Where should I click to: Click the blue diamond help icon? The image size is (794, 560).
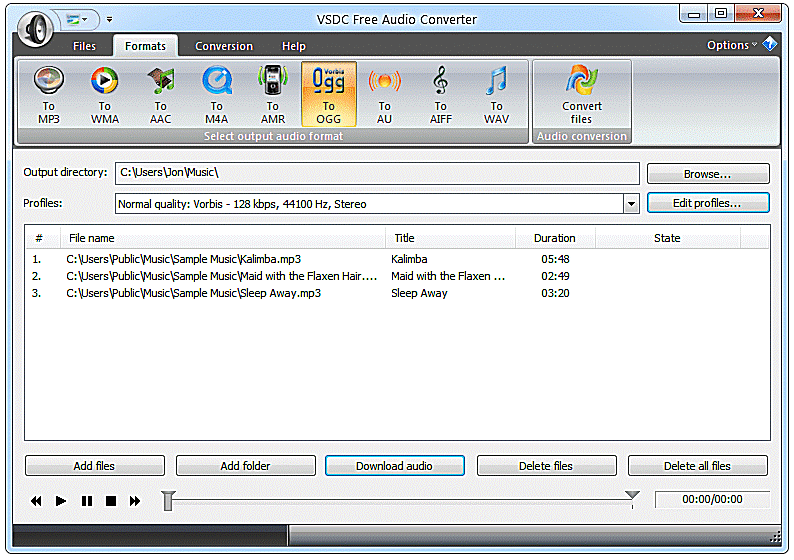click(x=770, y=44)
